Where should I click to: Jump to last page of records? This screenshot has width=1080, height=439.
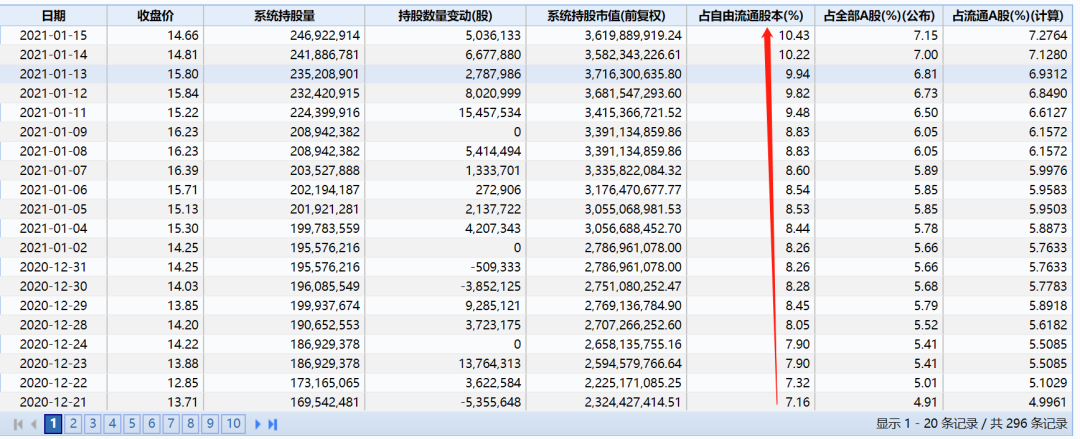(273, 424)
